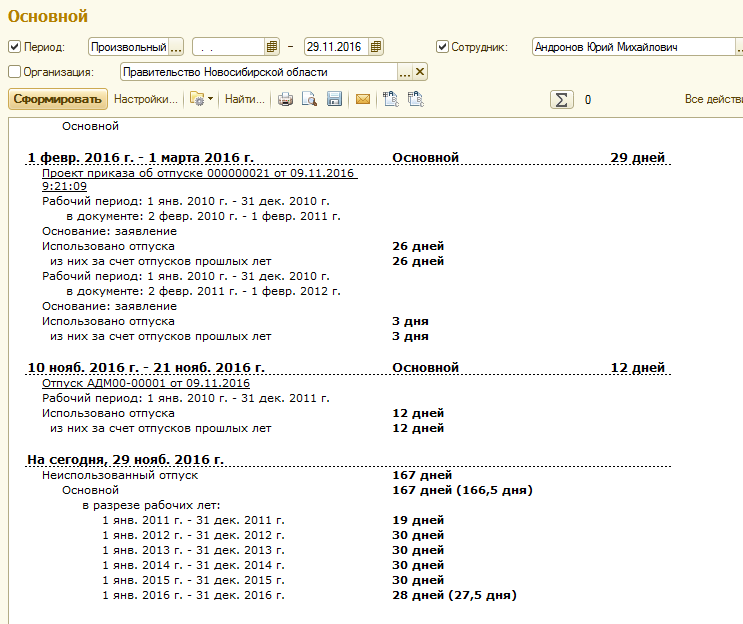Open print preview magnifier icon
Screen dimensions: 743x624
[x=309, y=99]
